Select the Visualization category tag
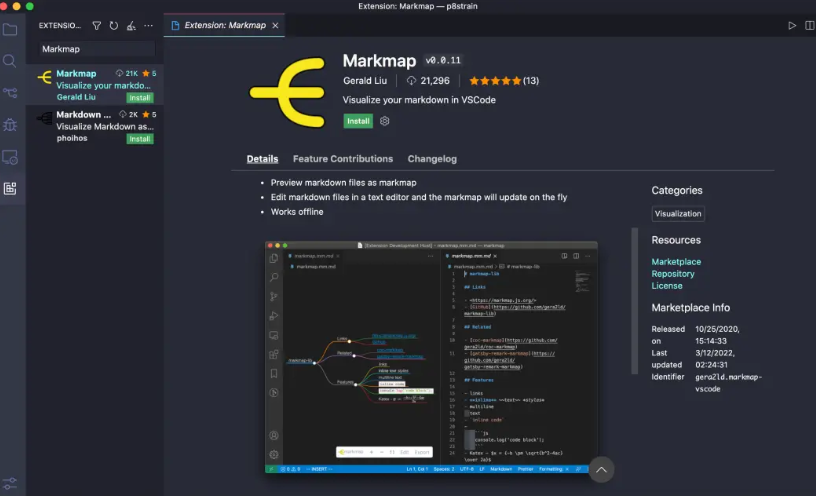816x496 pixels. tap(678, 213)
